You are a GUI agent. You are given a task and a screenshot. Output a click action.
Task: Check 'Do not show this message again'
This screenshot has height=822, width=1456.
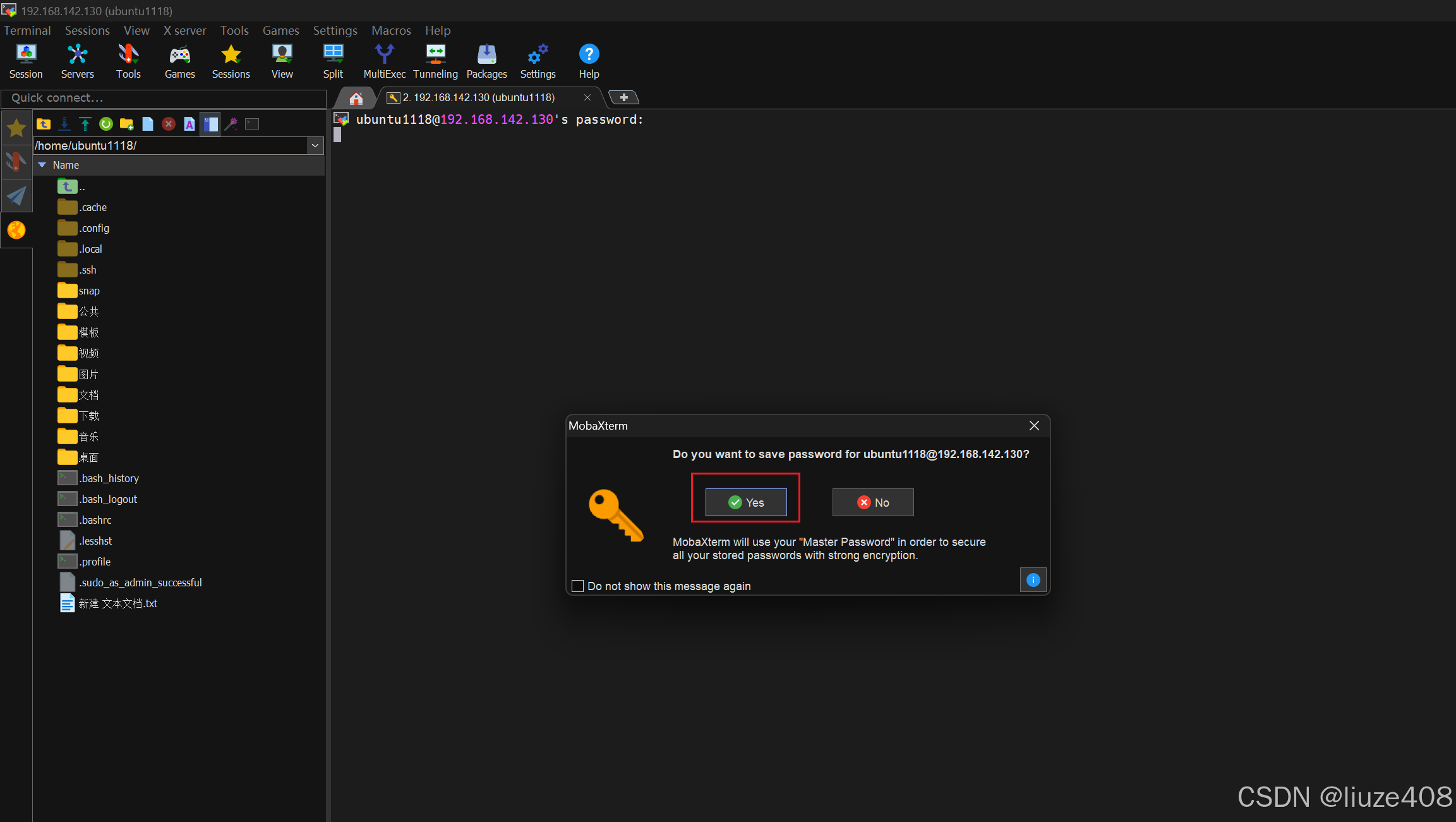coord(577,586)
